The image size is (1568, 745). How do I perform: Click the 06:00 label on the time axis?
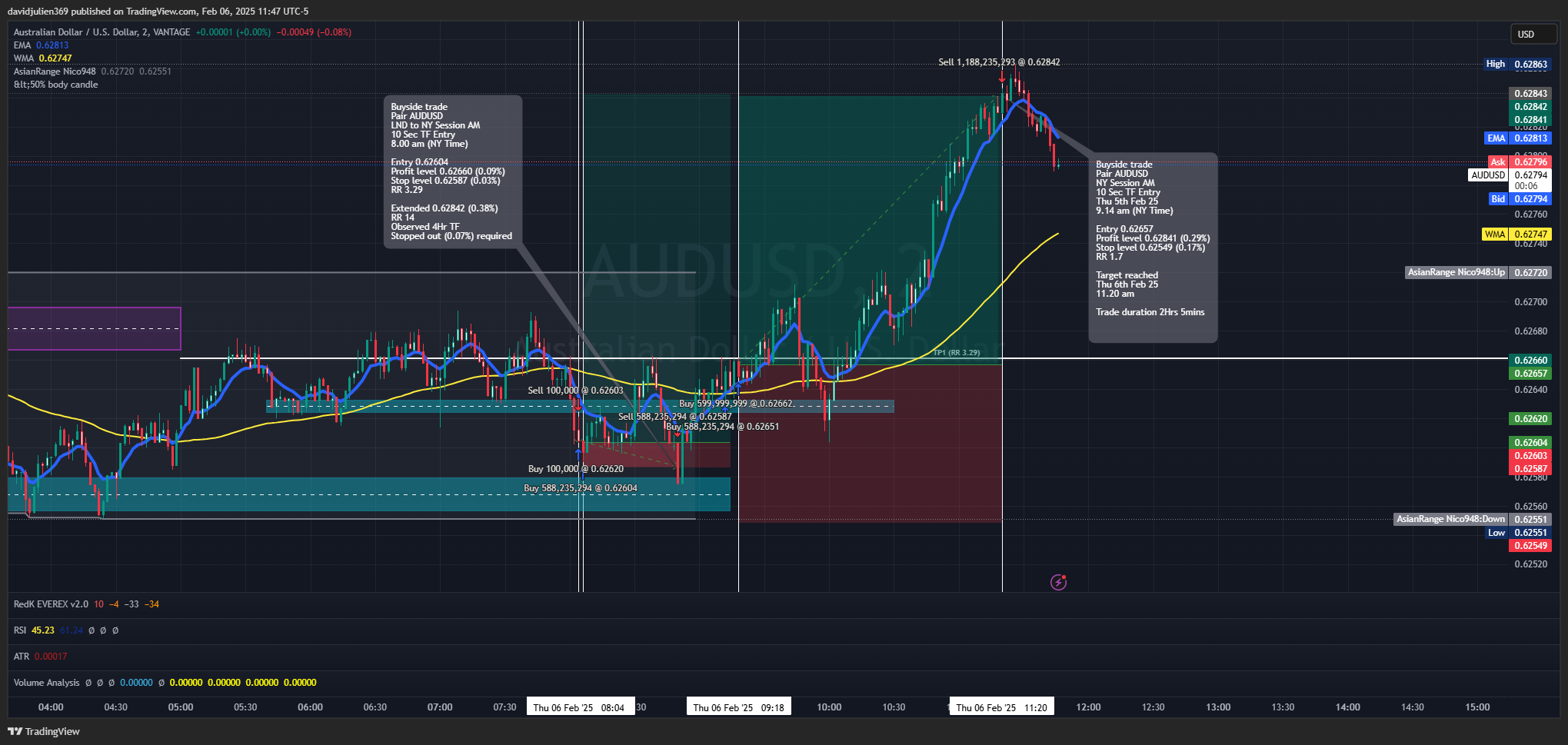coord(310,707)
